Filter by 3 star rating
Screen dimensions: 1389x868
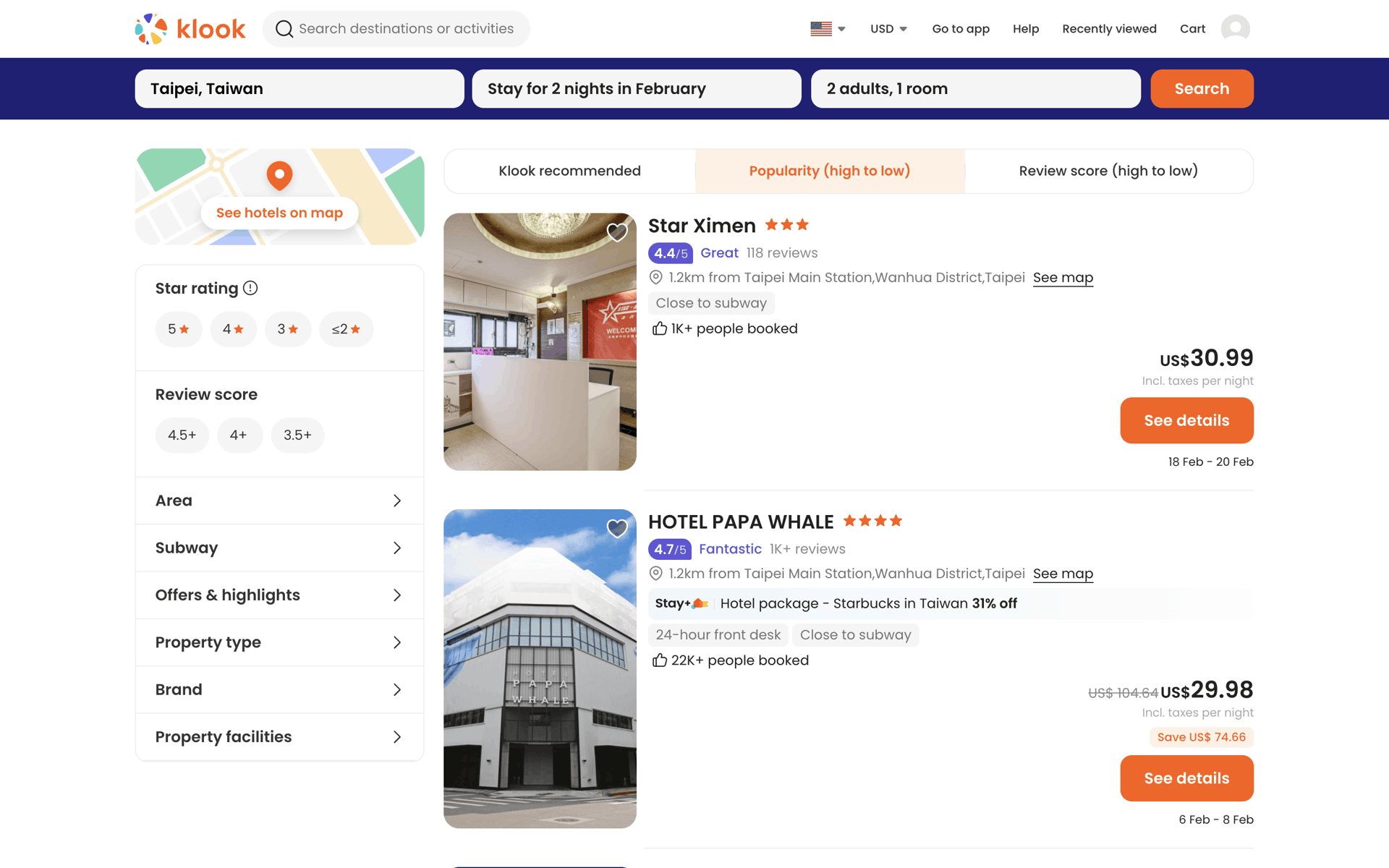tap(288, 329)
